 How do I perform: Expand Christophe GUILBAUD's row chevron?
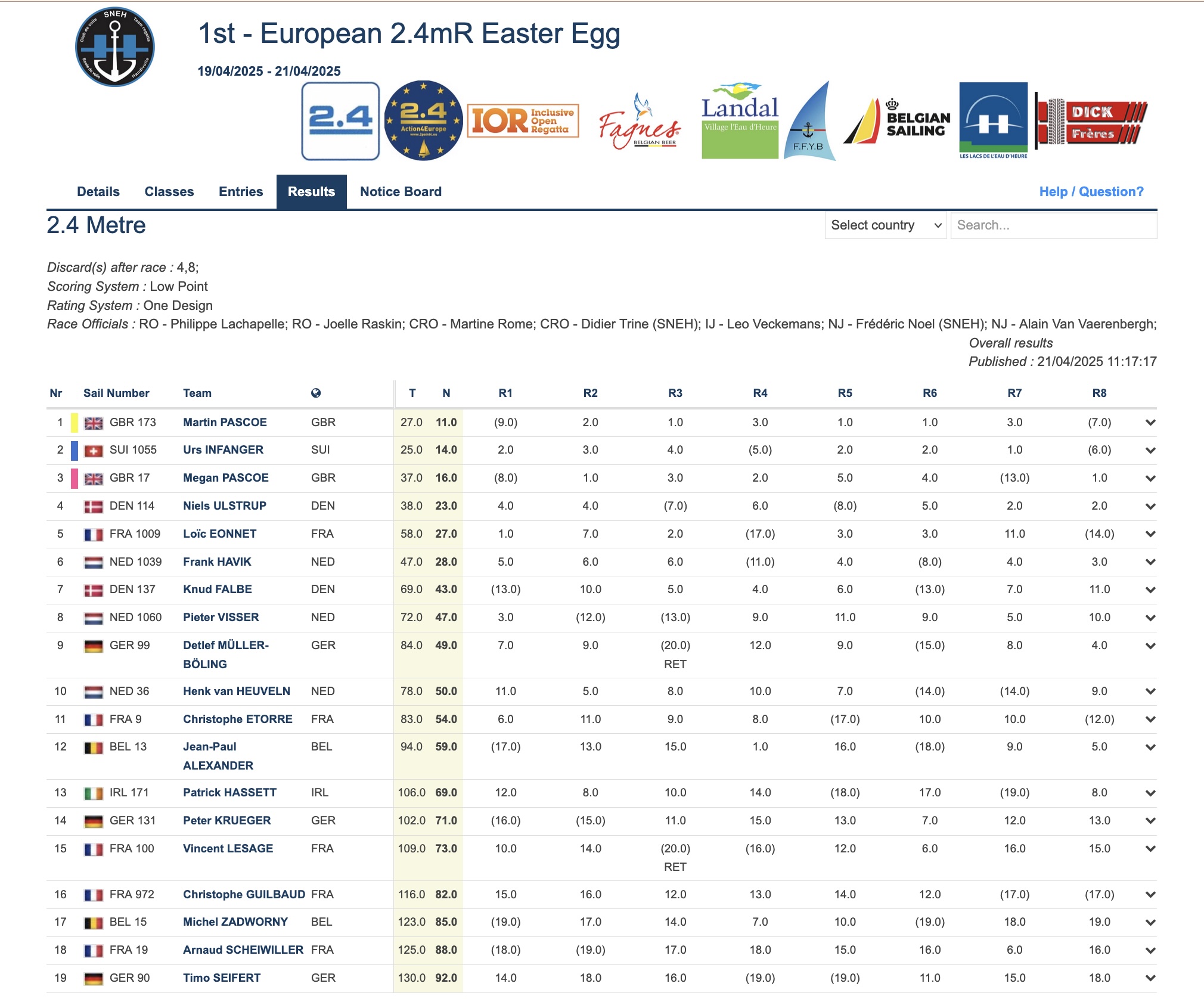1150,895
